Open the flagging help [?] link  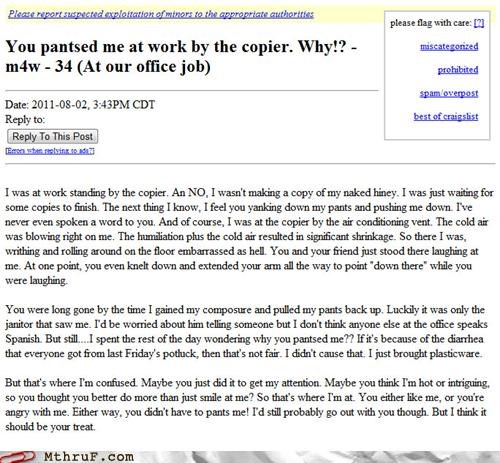479,23
